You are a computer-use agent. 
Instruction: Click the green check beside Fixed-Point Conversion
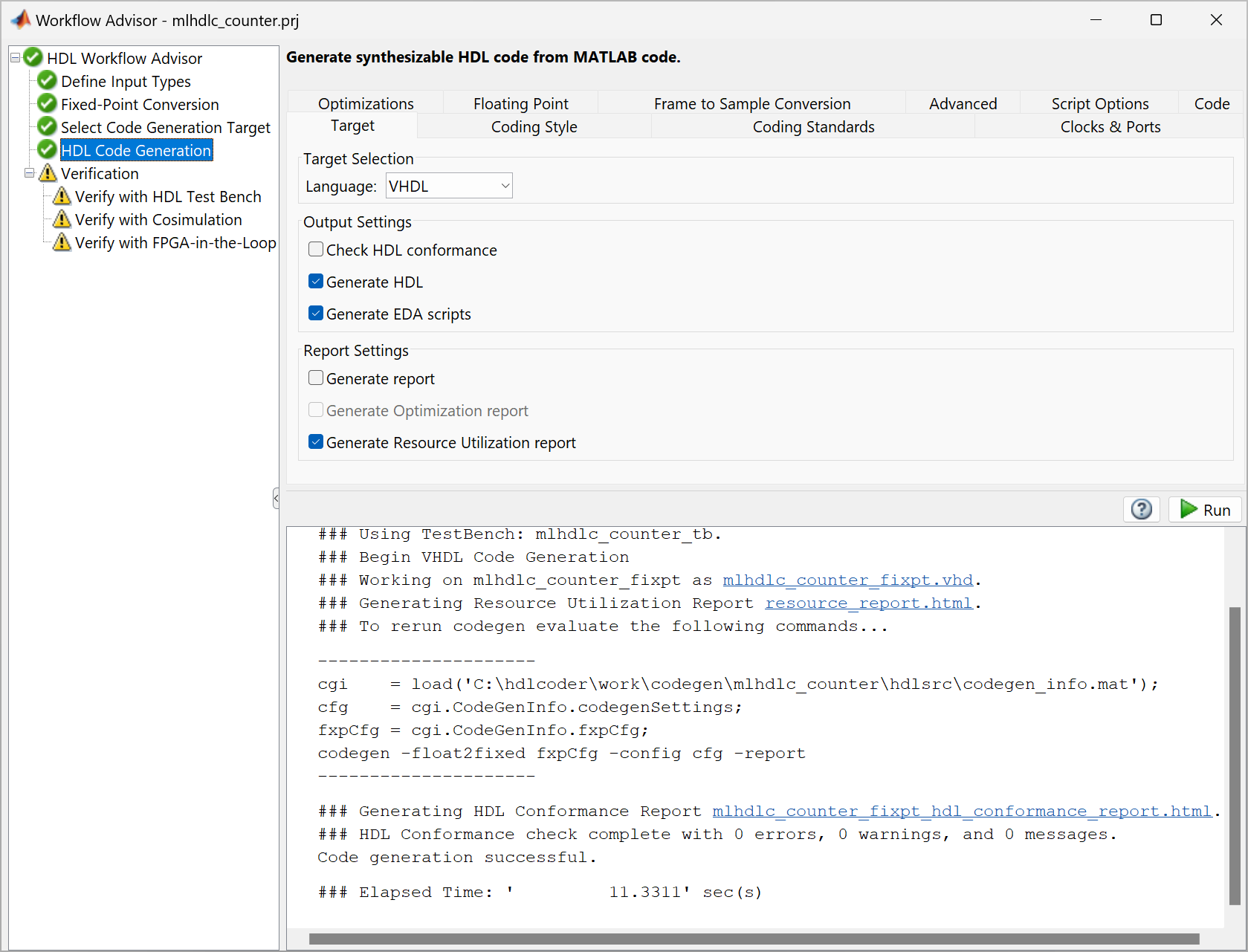click(46, 104)
